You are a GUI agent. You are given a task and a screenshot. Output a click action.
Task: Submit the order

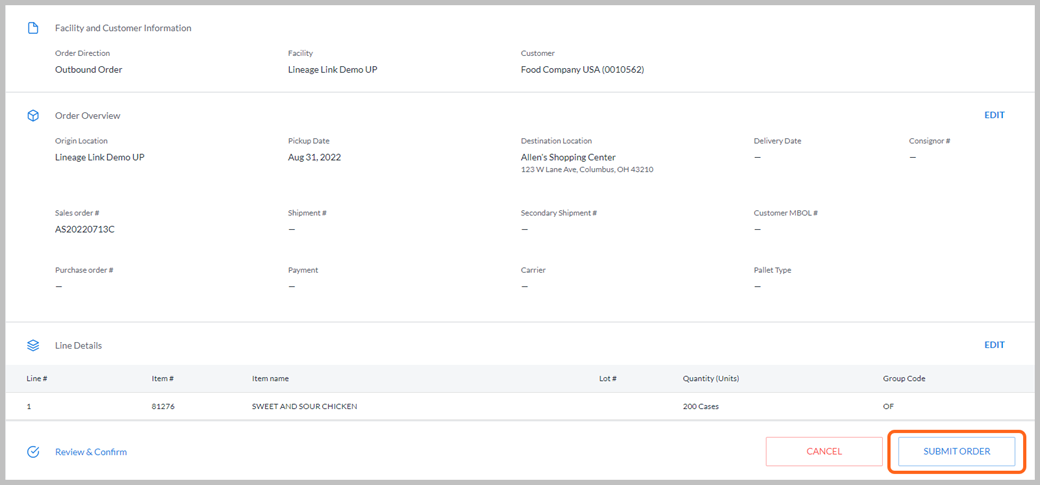956,451
